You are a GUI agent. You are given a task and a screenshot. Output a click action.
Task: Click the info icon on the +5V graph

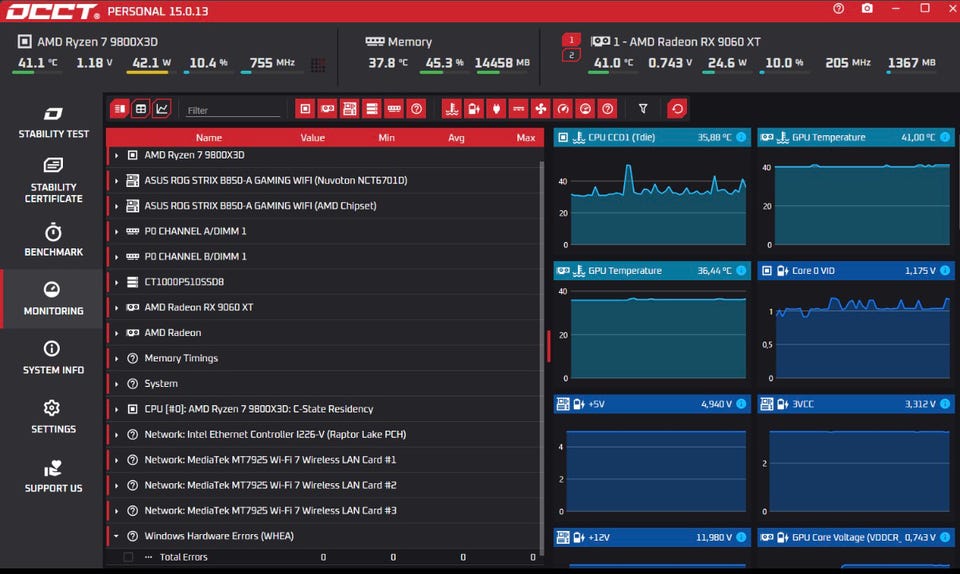(741, 404)
